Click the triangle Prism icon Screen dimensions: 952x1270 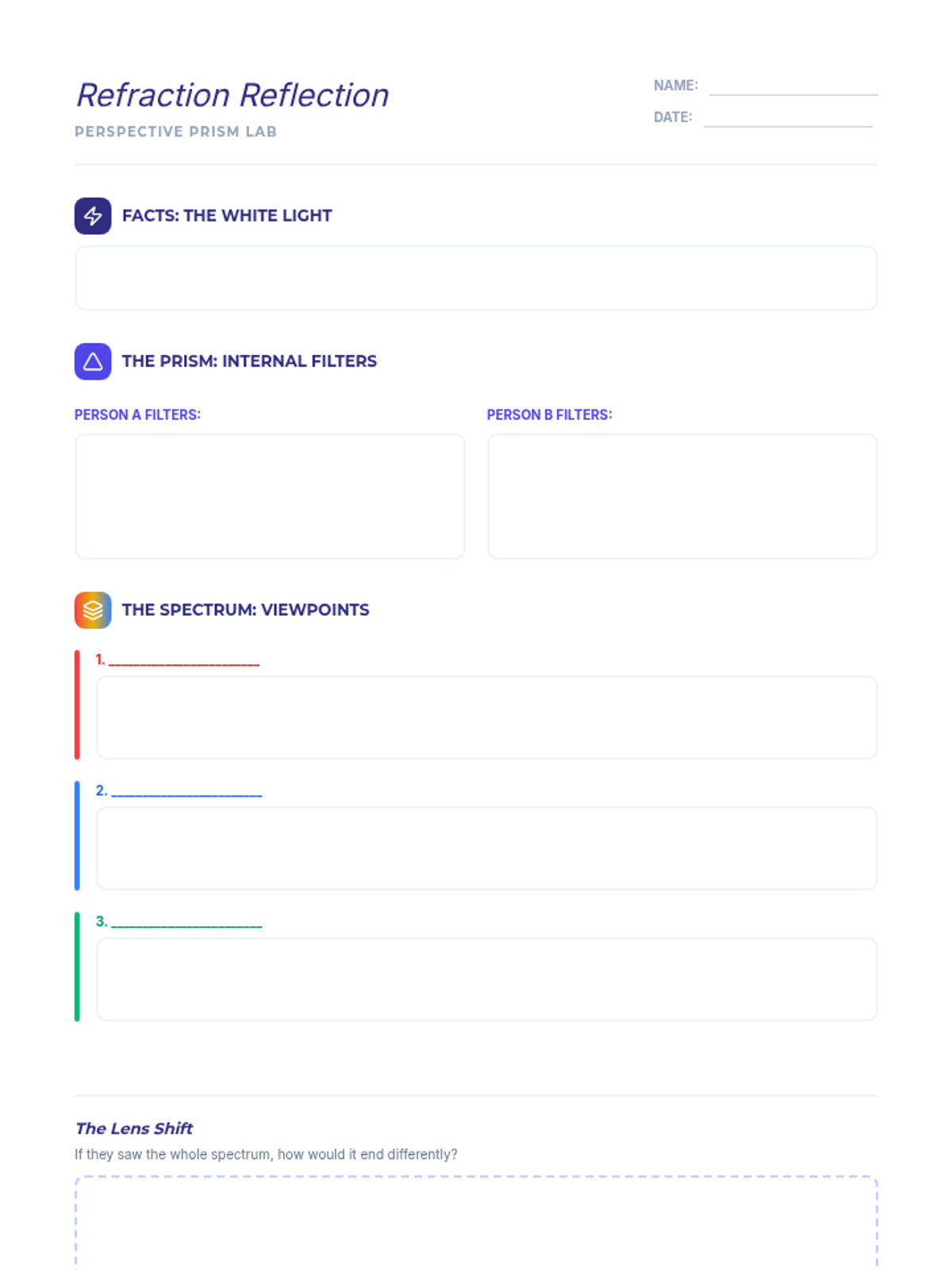click(x=93, y=361)
